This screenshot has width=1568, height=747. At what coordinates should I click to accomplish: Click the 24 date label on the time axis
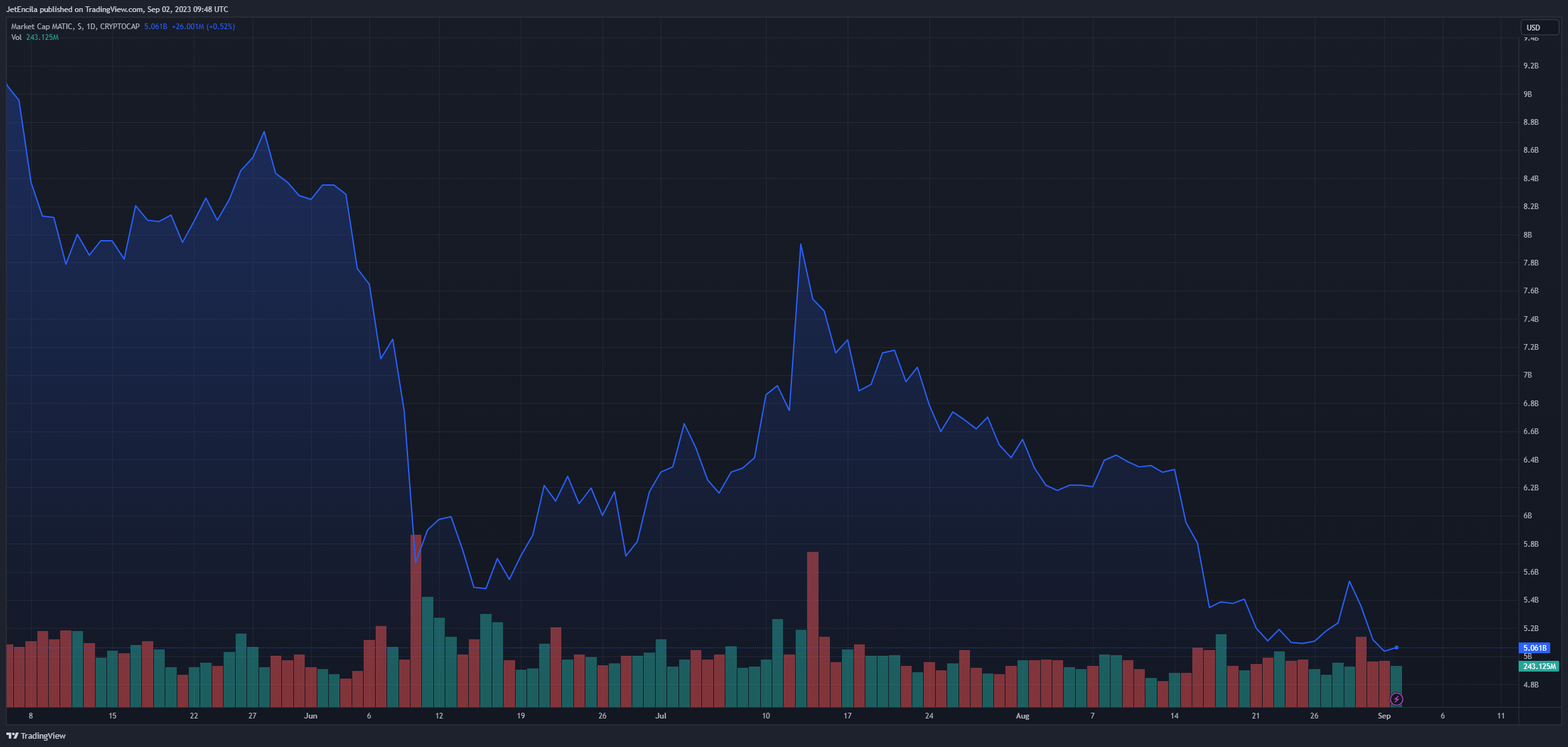[x=929, y=716]
